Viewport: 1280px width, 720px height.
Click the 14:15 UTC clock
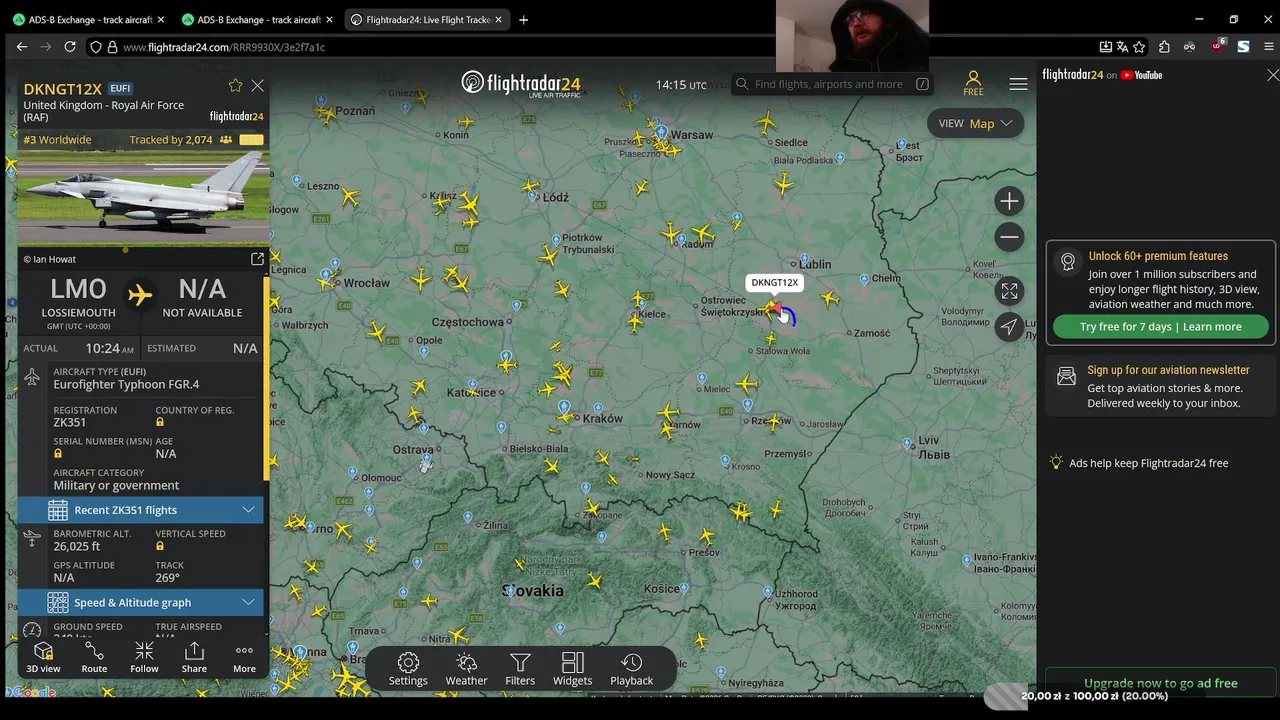[x=681, y=85]
